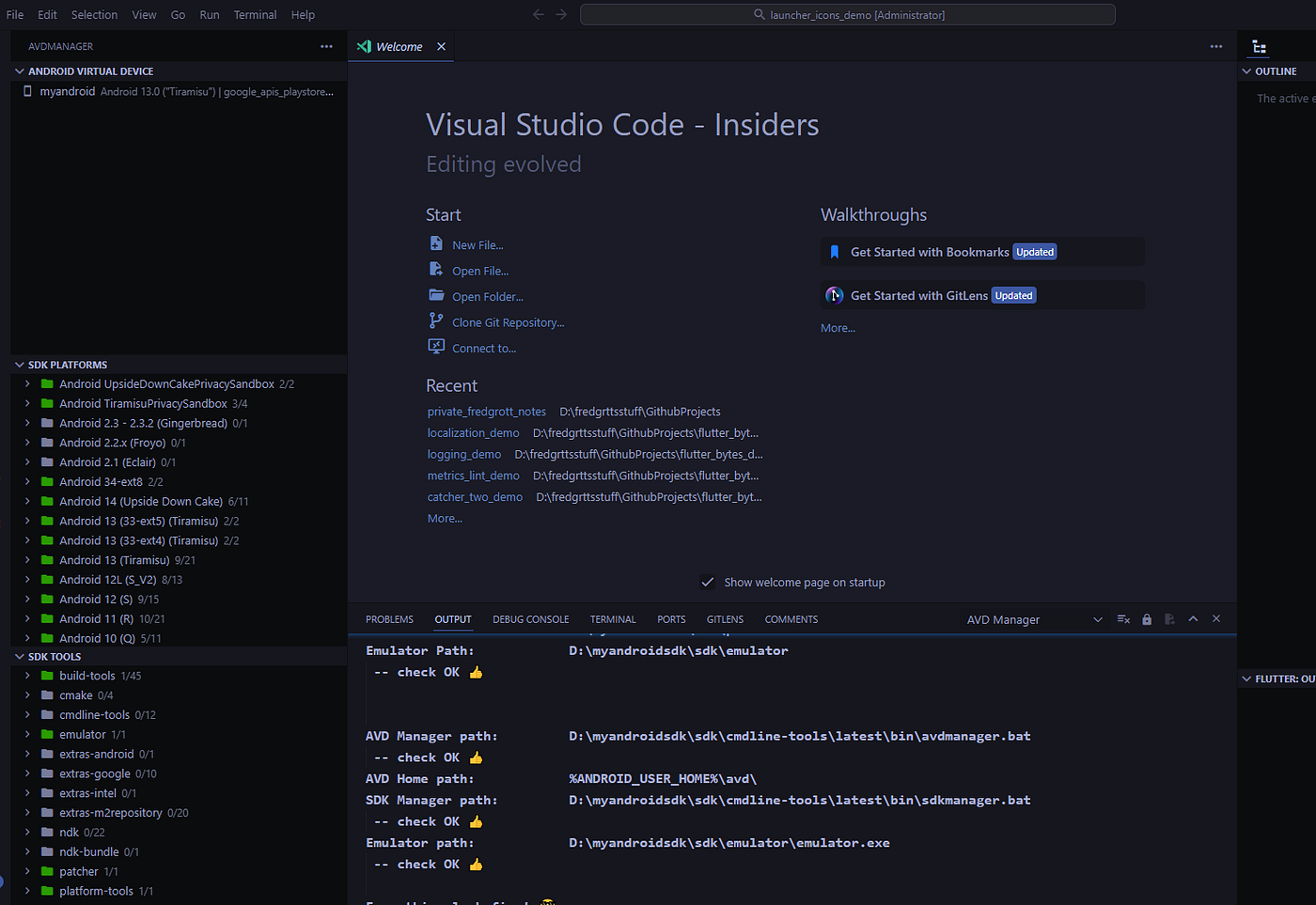Collapse SDK PLATFORMS section
The width and height of the screenshot is (1316, 905).
(x=20, y=364)
